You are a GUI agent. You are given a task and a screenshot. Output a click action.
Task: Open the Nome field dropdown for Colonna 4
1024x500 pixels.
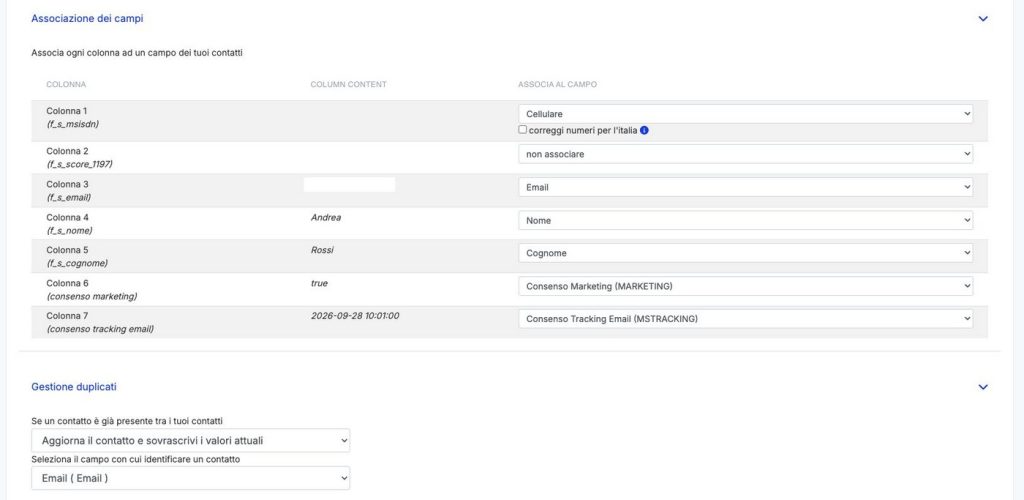point(745,221)
